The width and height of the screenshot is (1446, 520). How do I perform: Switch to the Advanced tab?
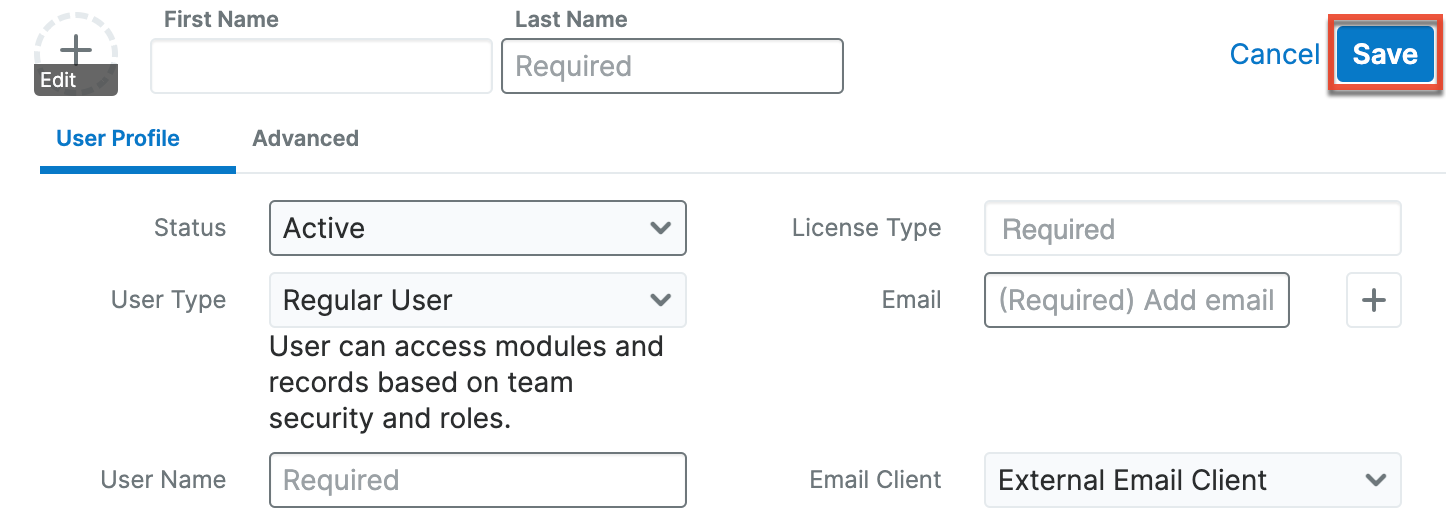click(305, 139)
